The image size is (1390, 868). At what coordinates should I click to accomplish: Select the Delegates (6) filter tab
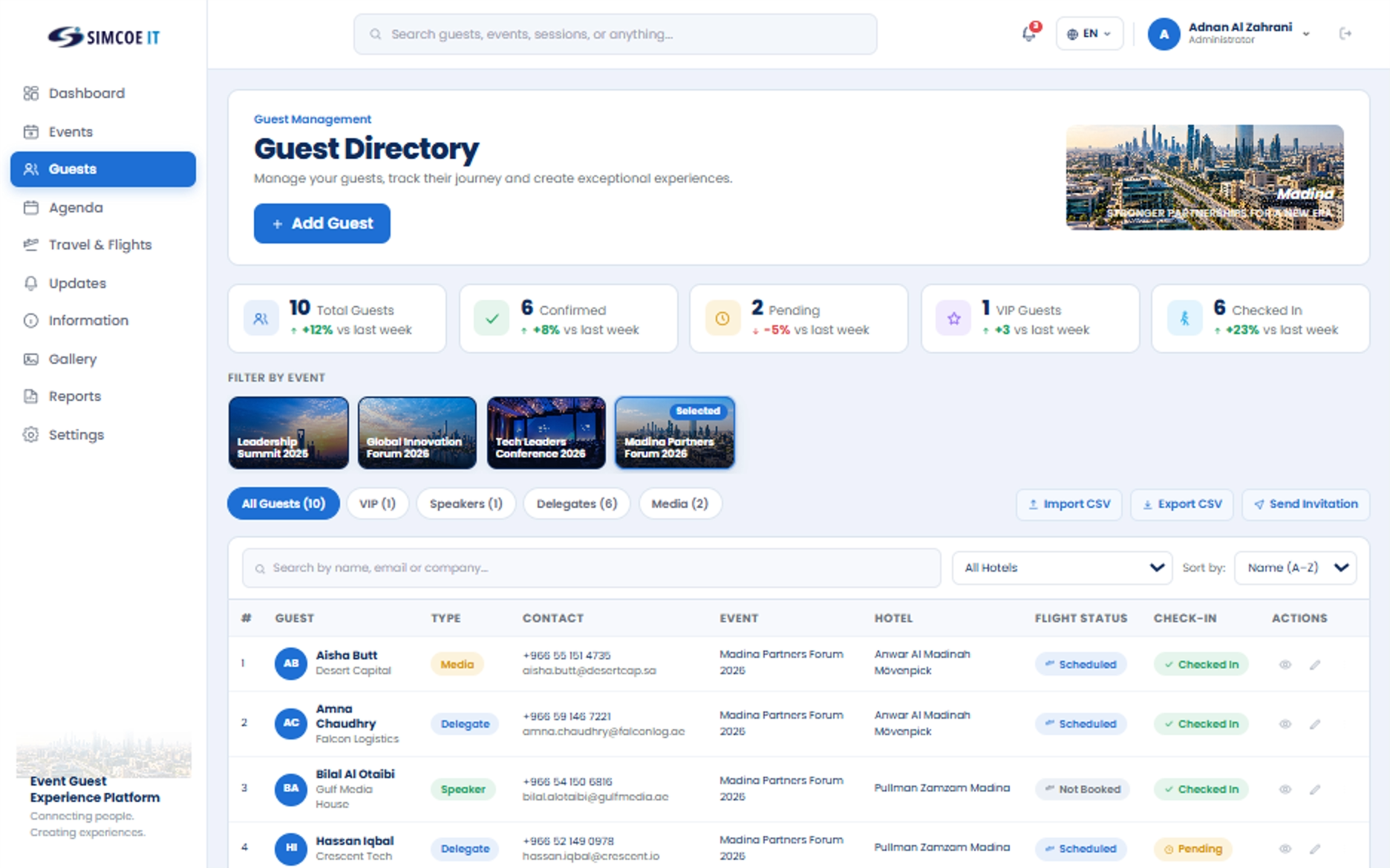click(x=577, y=503)
